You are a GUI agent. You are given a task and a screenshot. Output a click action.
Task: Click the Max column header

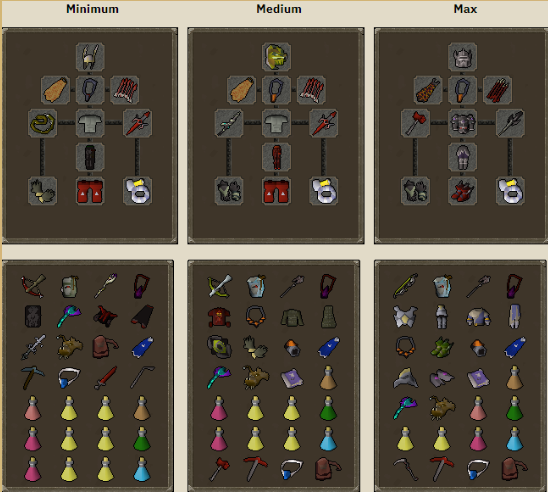(x=465, y=9)
